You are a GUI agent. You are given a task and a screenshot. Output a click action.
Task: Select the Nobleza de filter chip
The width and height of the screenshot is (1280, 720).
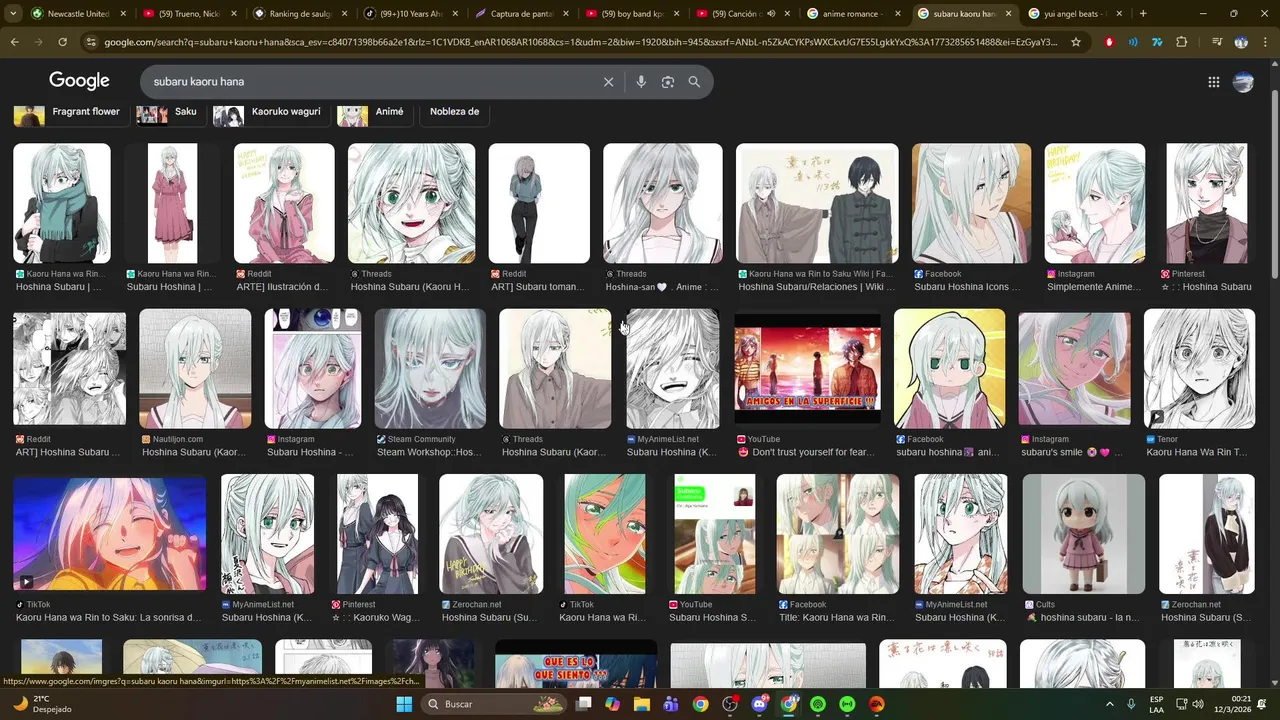click(x=455, y=112)
